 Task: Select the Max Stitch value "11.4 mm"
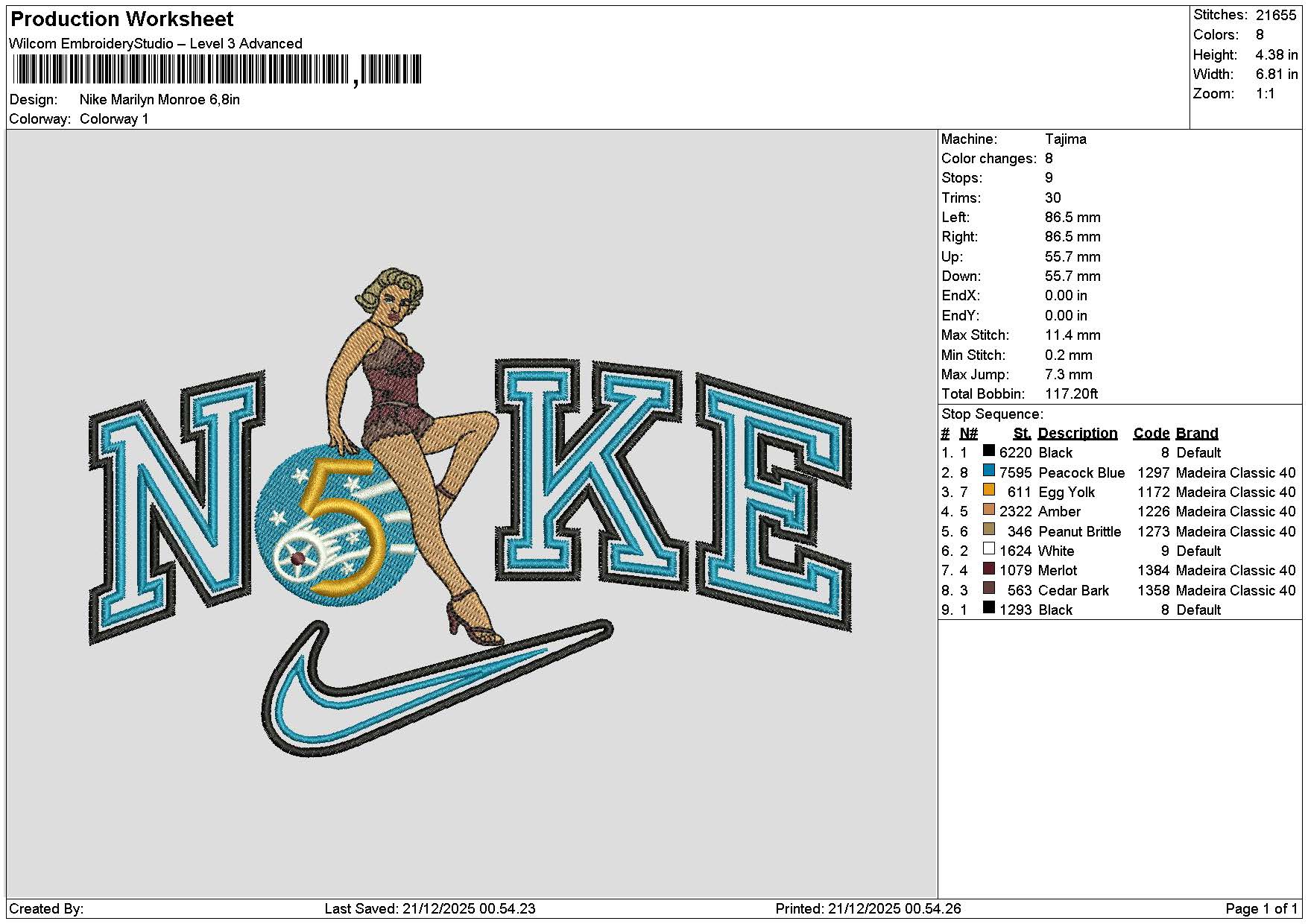1072,335
